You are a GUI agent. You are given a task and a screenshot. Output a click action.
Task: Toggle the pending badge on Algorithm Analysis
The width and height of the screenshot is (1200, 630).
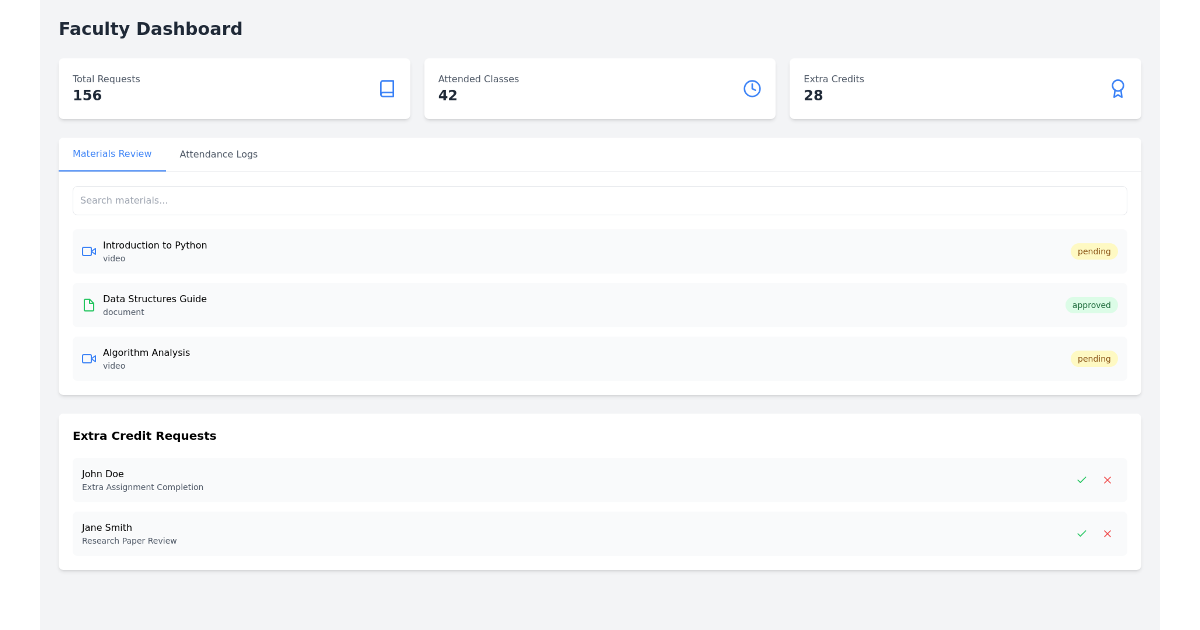1093,358
